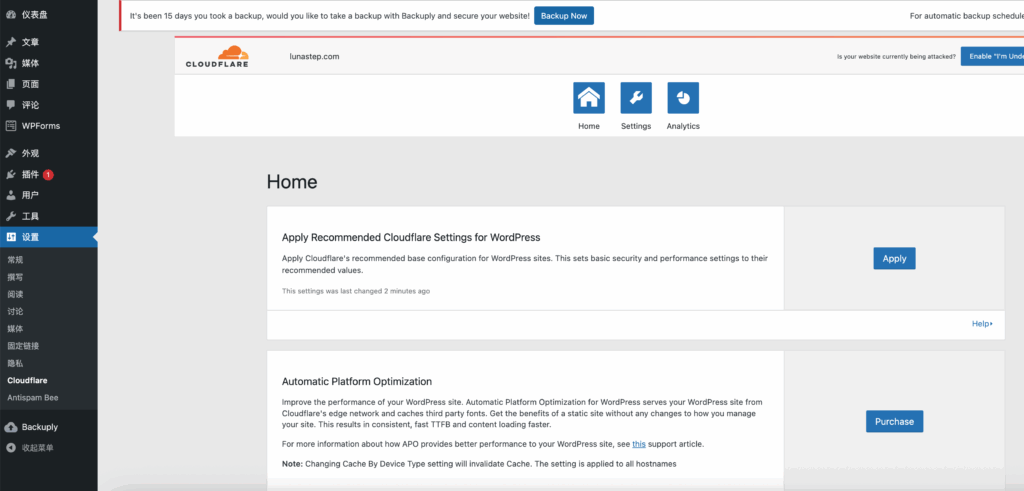The height and width of the screenshot is (491, 1024).
Task: Click the red plugin update badge
Action: [x=48, y=175]
